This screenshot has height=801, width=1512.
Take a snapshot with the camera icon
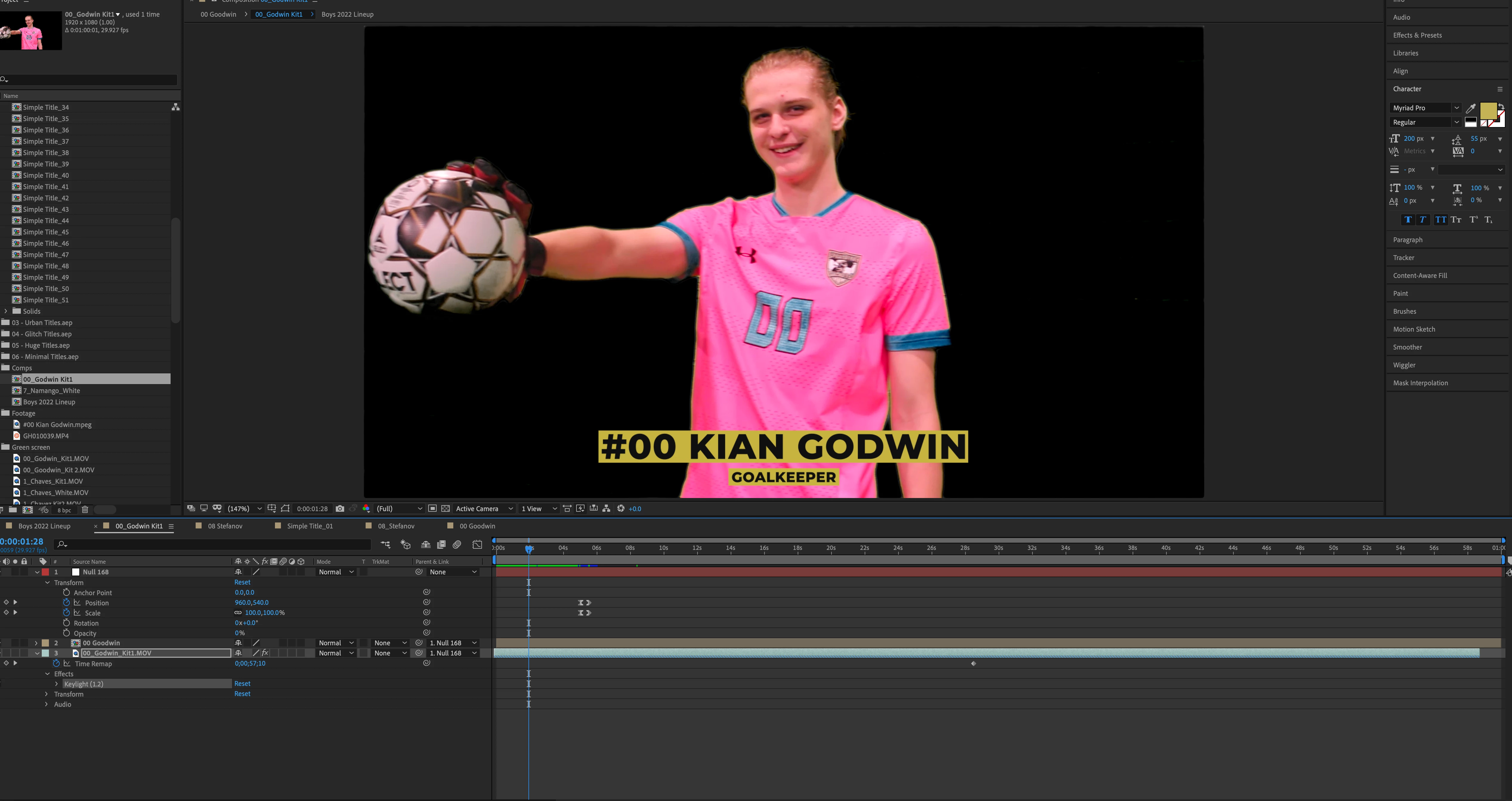(340, 508)
